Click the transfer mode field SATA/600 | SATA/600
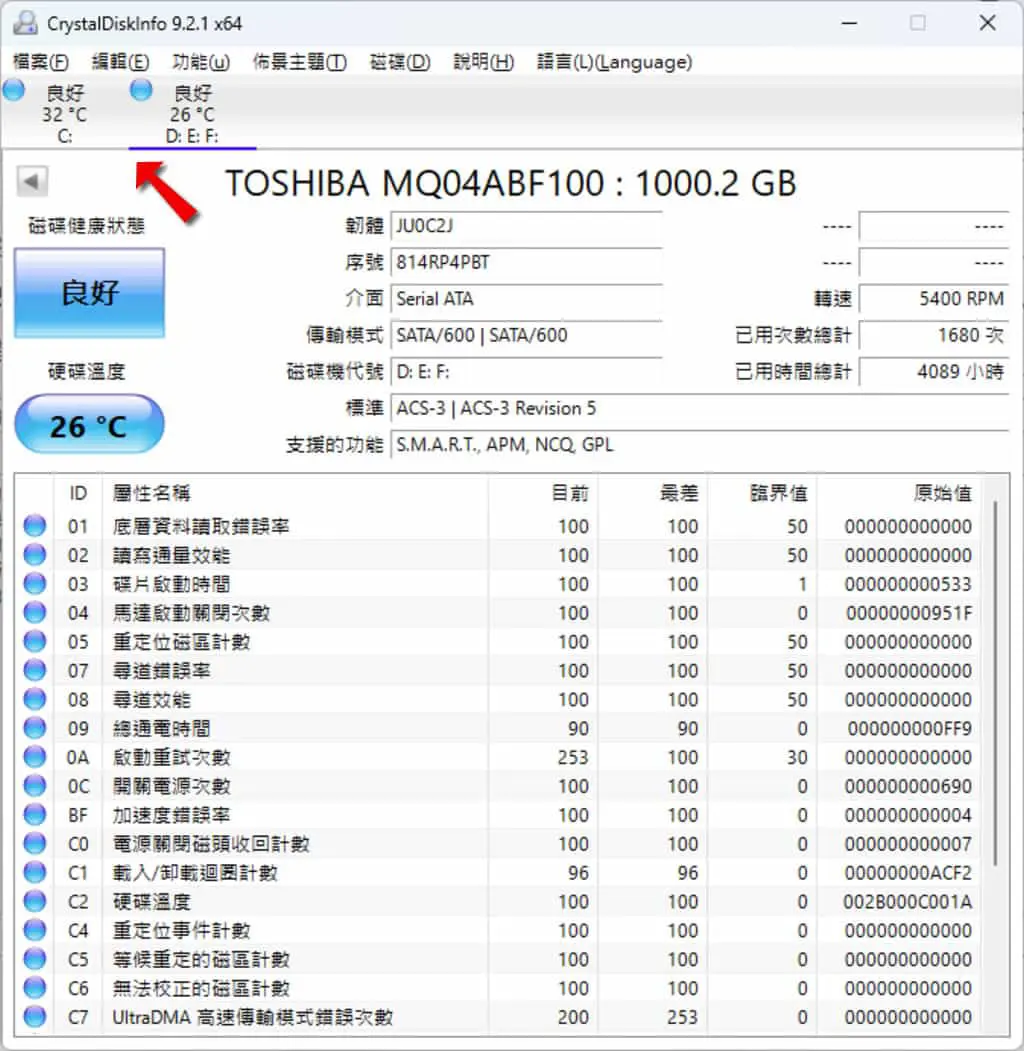The width and height of the screenshot is (1024, 1051). point(526,334)
